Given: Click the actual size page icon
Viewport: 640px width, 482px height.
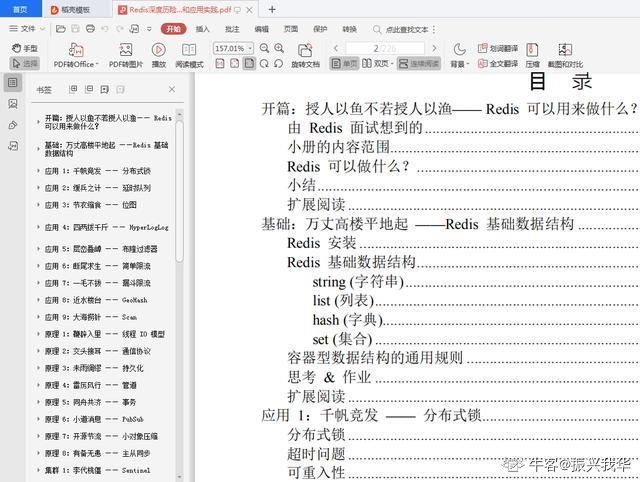Looking at the screenshot, I should (x=220, y=63).
